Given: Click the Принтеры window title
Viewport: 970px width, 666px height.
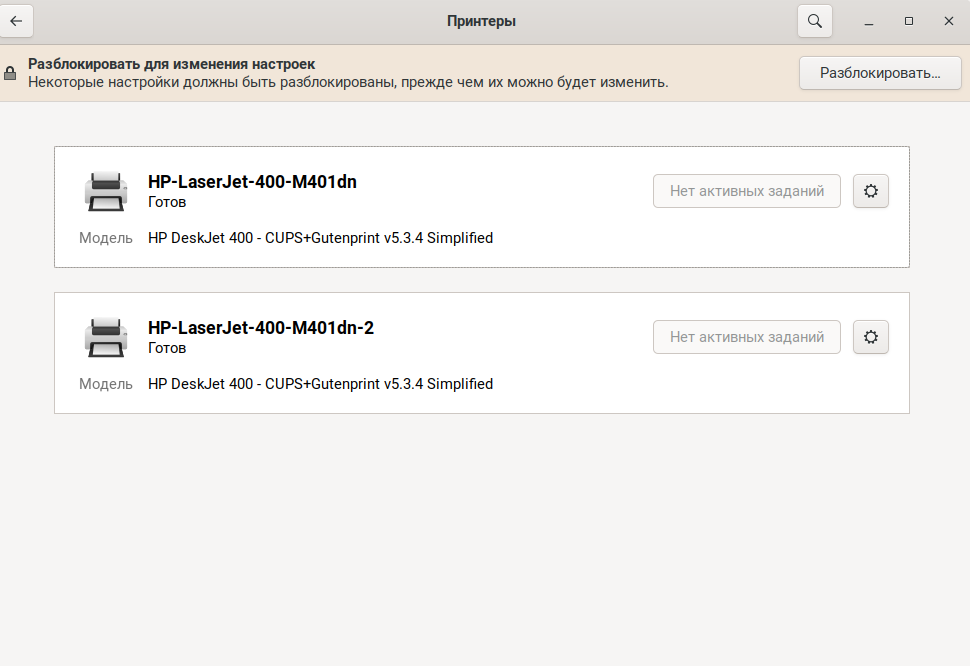Looking at the screenshot, I should pos(481,21).
